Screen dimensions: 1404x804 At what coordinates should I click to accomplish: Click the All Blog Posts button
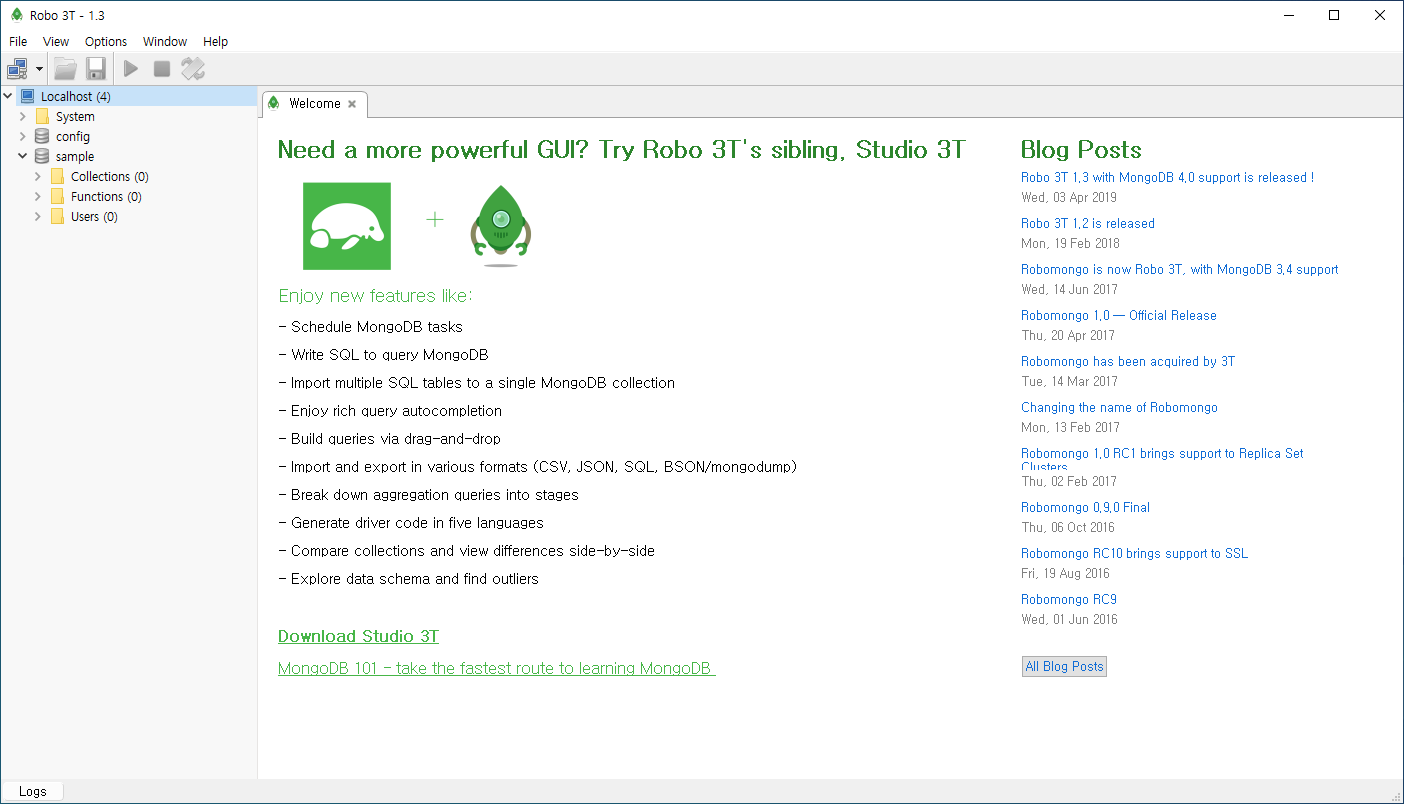1064,666
